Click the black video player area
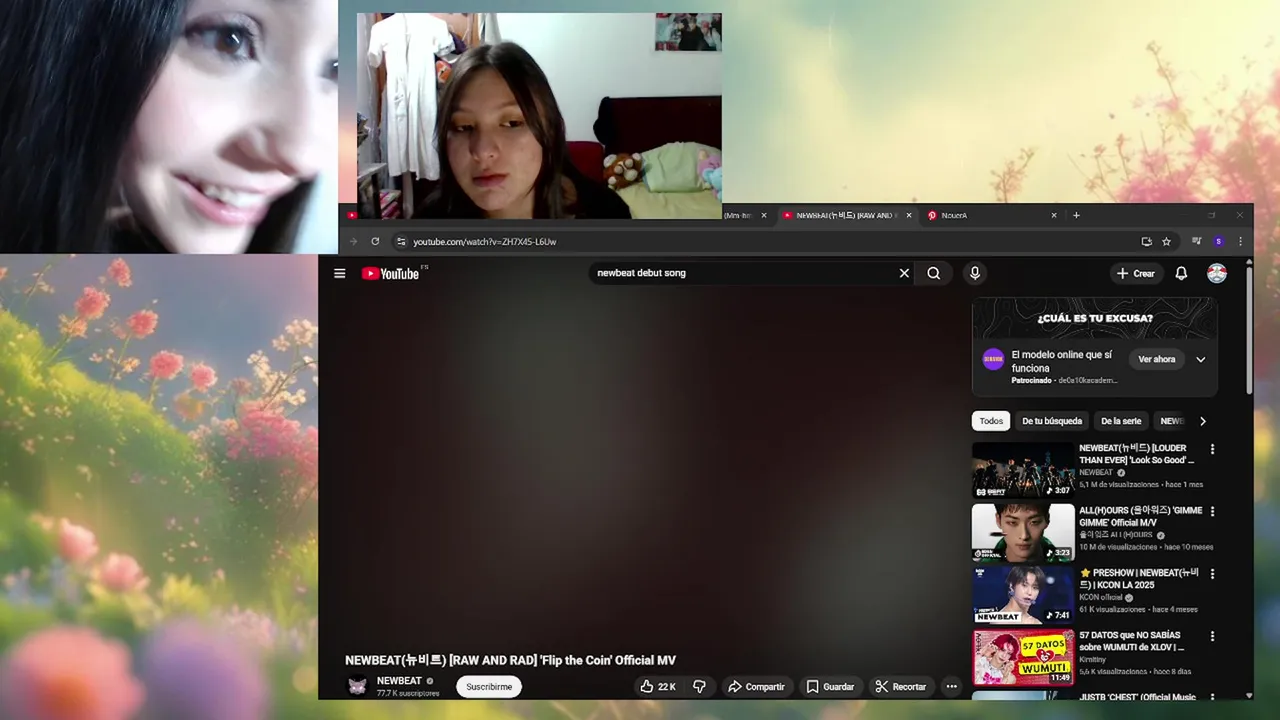Viewport: 1280px width, 720px height. 645,465
